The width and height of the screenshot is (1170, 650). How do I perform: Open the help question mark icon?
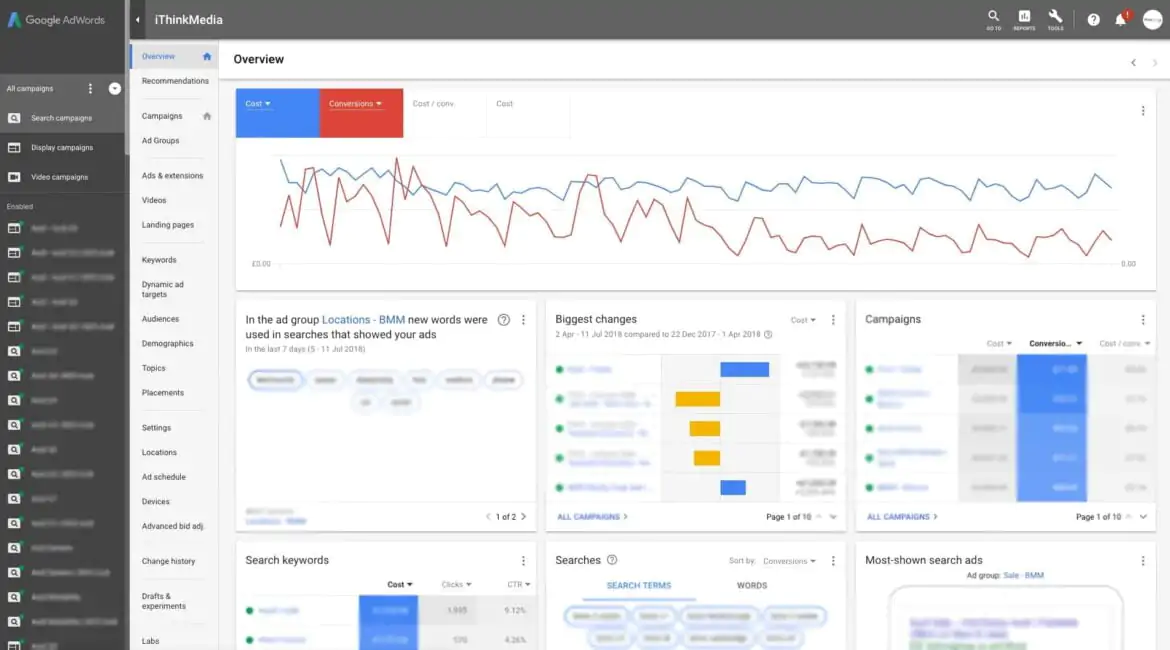point(1093,19)
